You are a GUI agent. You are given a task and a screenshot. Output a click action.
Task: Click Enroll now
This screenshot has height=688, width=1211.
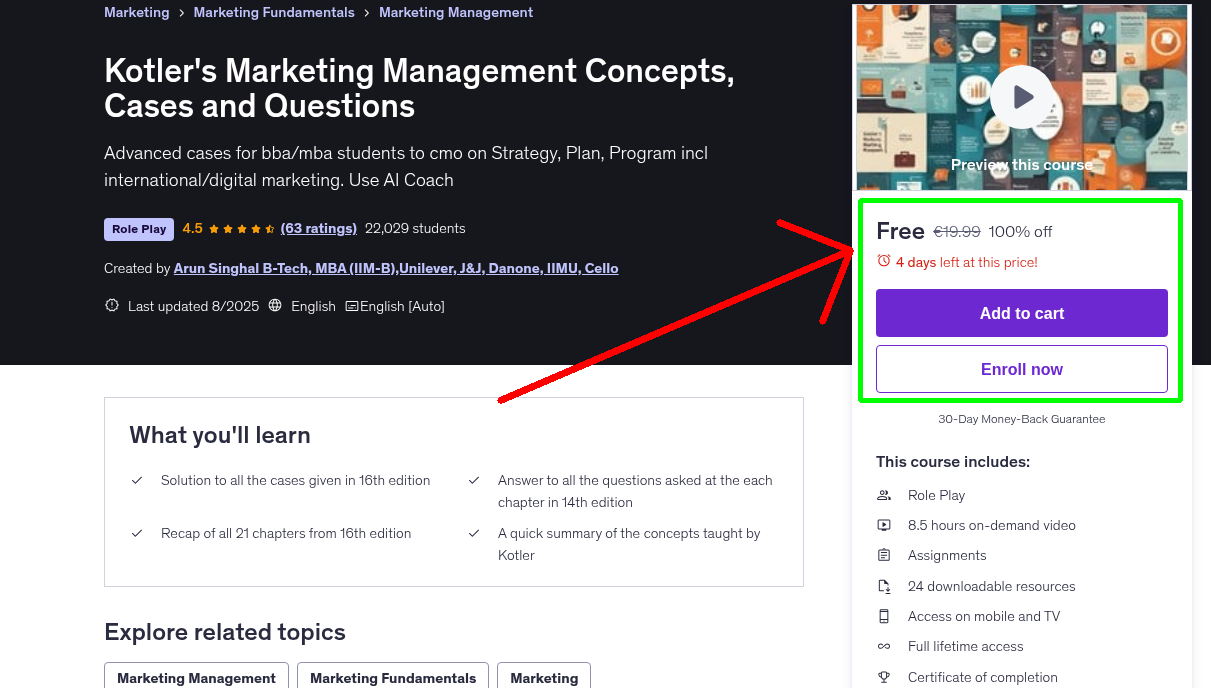(1021, 369)
